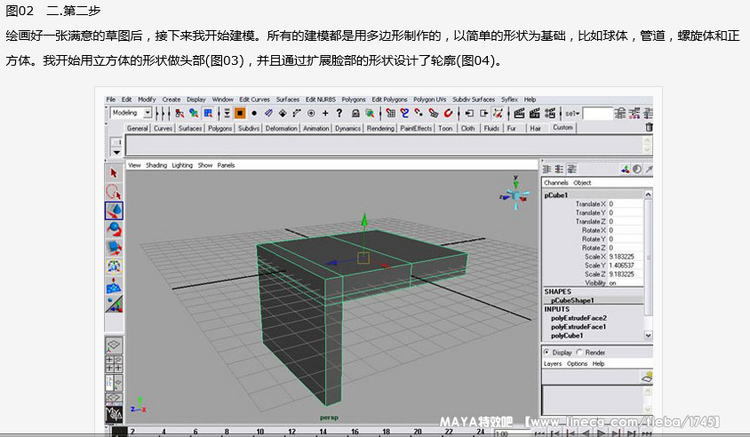Open the Channels menu in channel box
This screenshot has height=437, width=750.
[x=556, y=183]
